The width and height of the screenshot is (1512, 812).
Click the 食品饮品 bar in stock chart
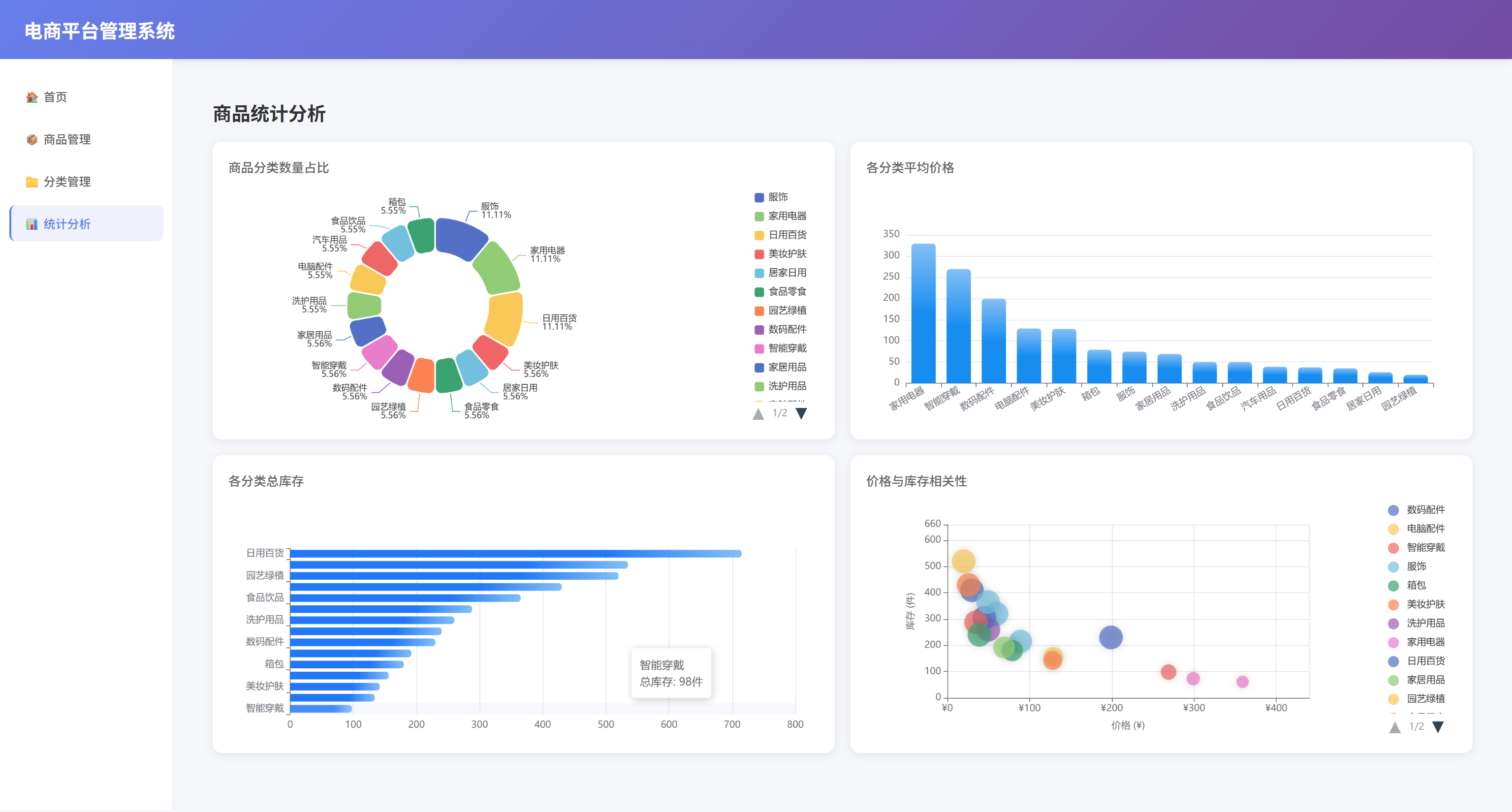[x=406, y=598]
